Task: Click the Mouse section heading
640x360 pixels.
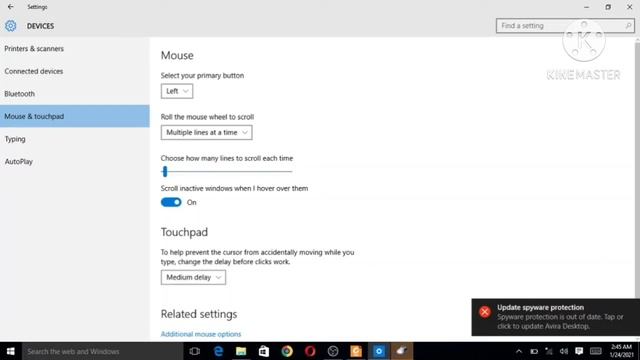Action: coord(177,56)
